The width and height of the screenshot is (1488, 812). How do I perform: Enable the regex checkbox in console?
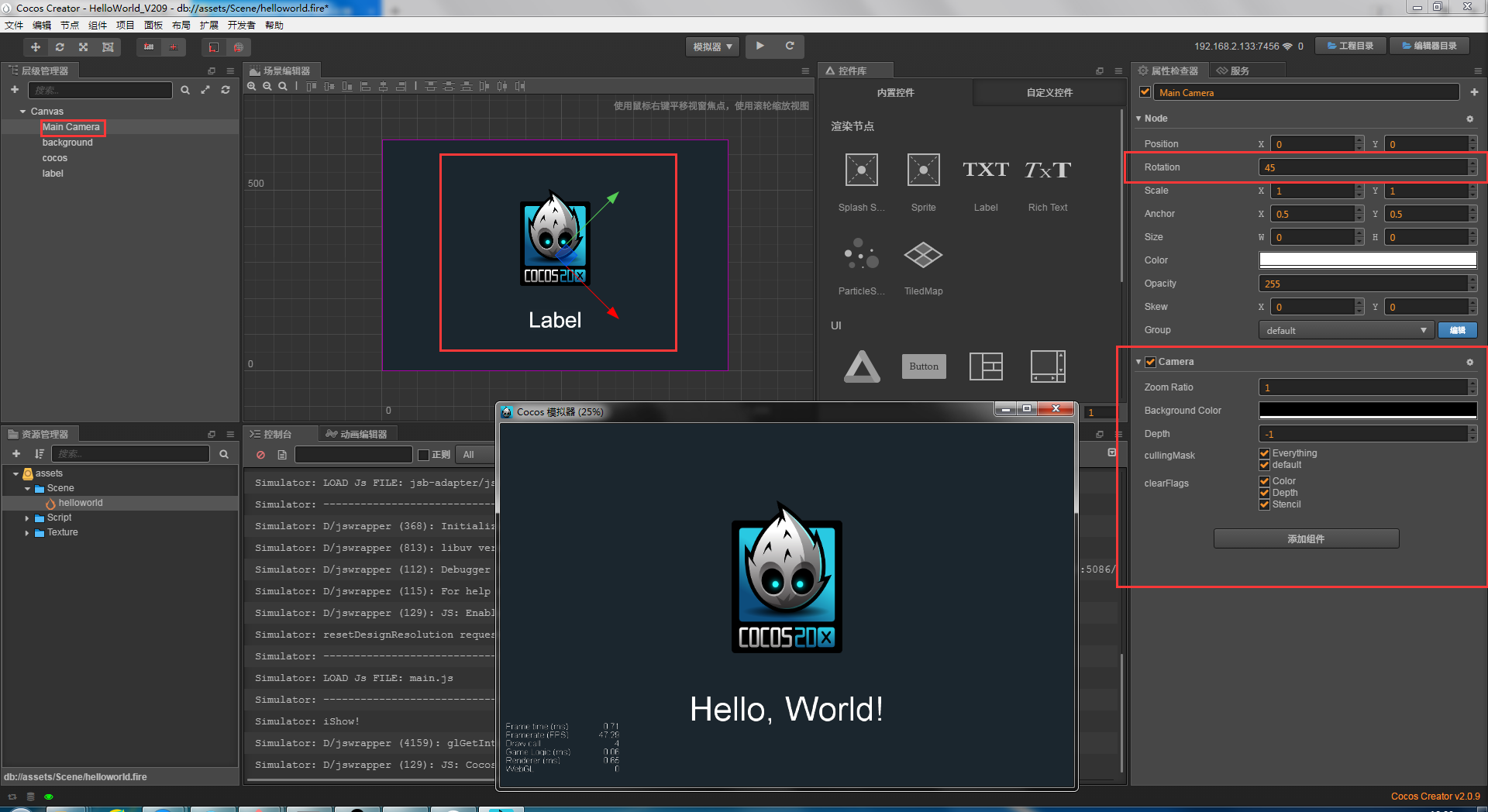pos(424,455)
